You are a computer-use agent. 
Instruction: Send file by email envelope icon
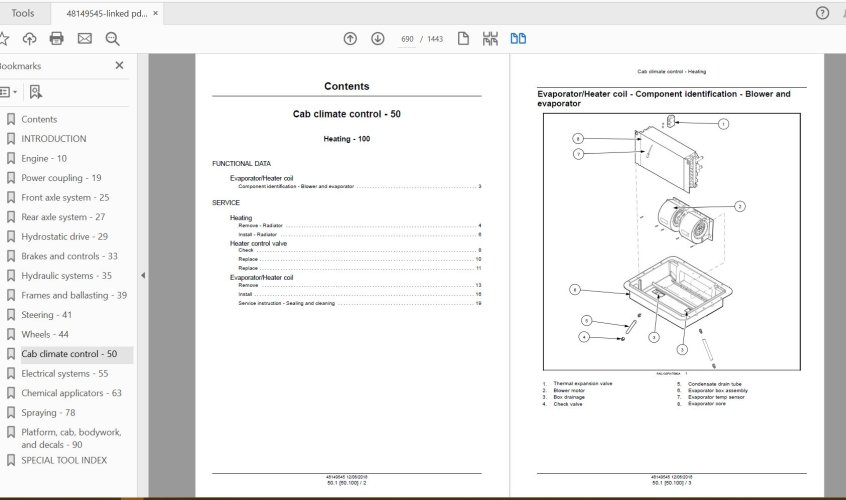[85, 38]
